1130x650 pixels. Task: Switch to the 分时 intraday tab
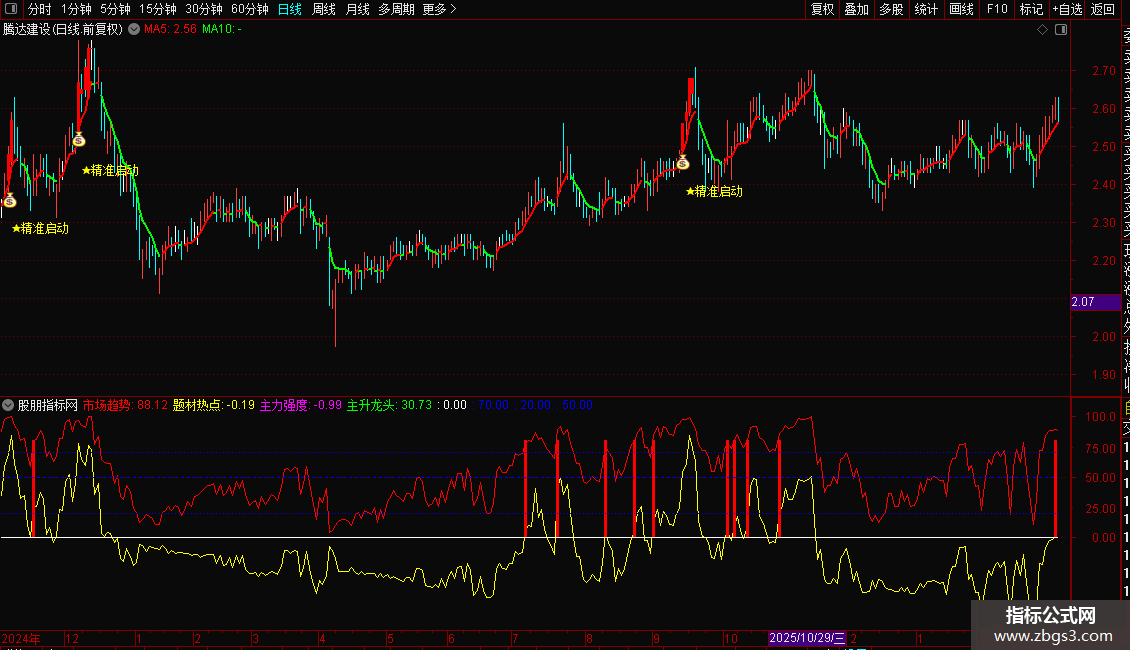coord(40,9)
